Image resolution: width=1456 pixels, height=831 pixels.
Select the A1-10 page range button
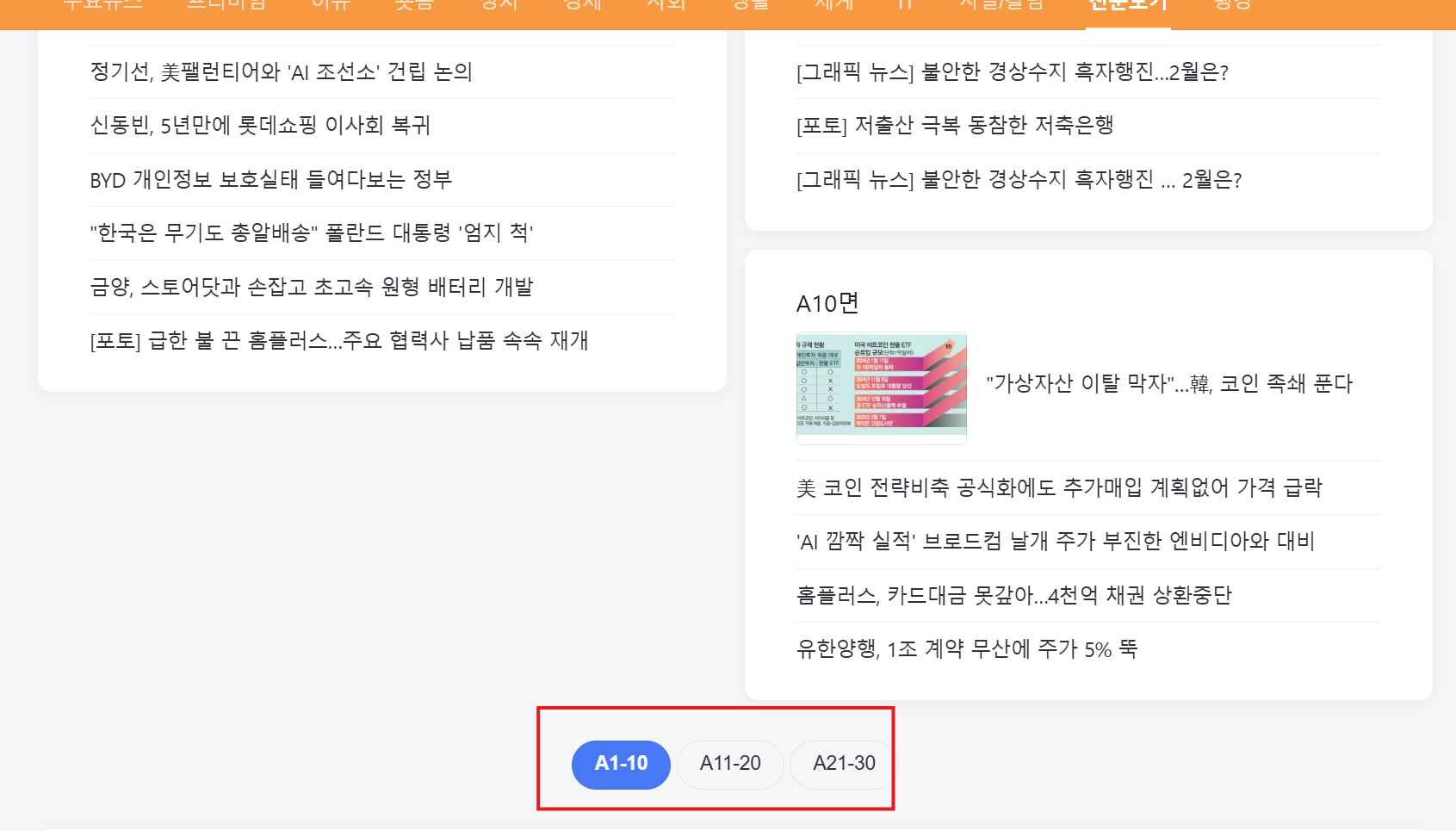(x=621, y=764)
